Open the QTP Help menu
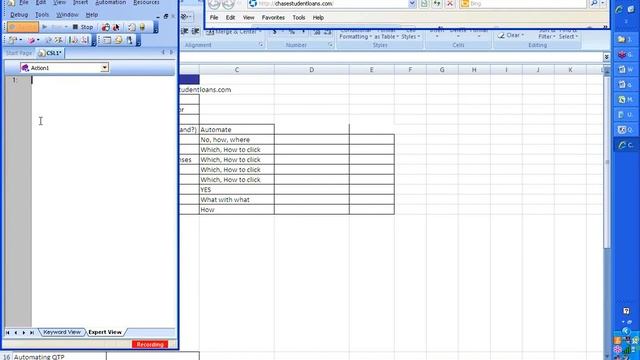640x360 pixels. point(91,15)
